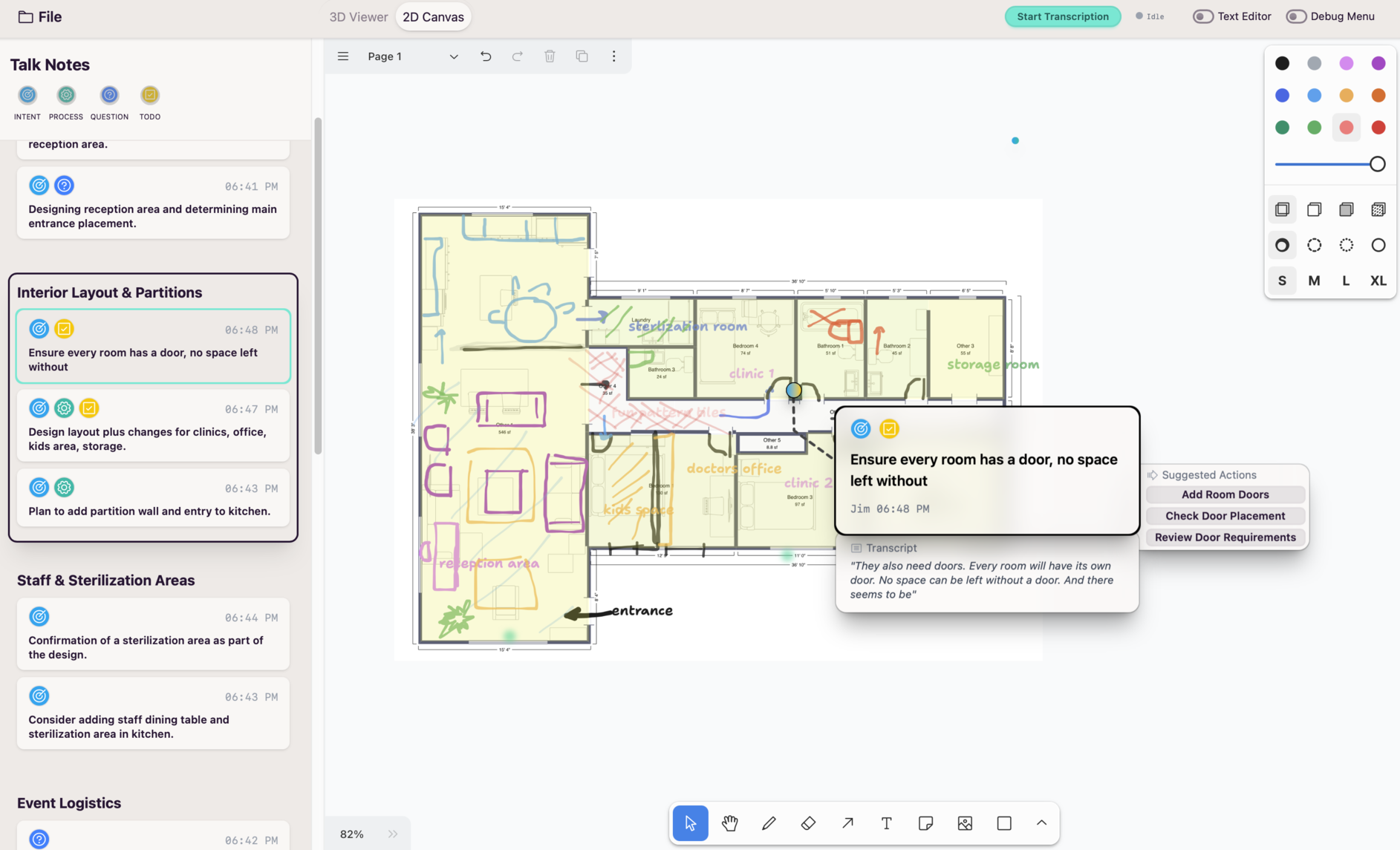
Task: Open the insert image tool
Action: [x=965, y=823]
